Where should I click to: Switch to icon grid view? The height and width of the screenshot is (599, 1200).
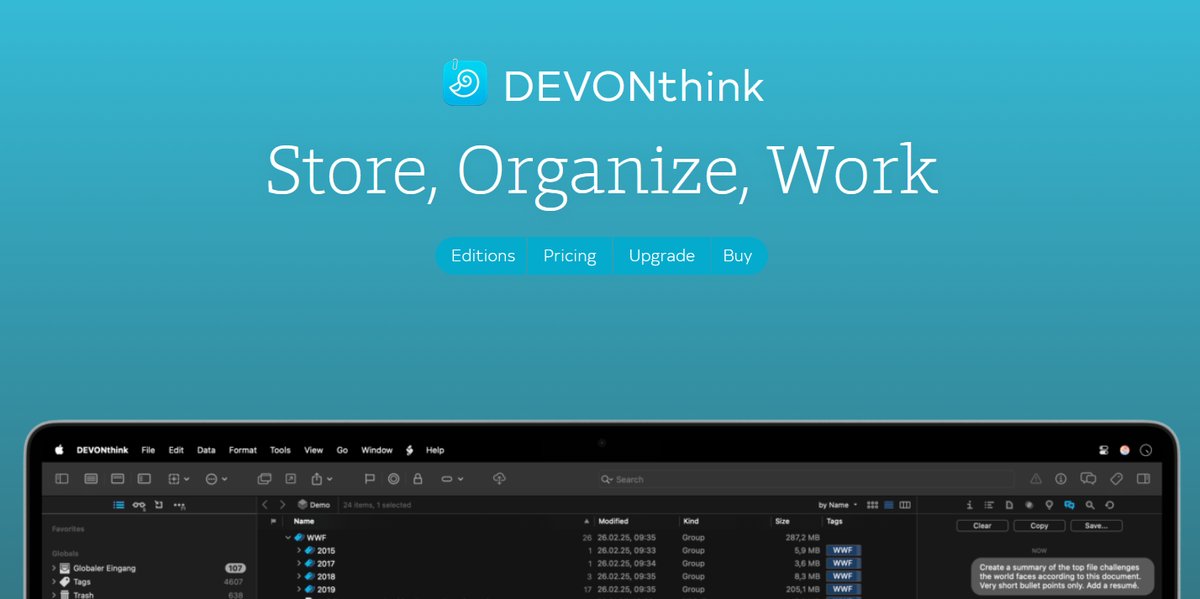[872, 505]
